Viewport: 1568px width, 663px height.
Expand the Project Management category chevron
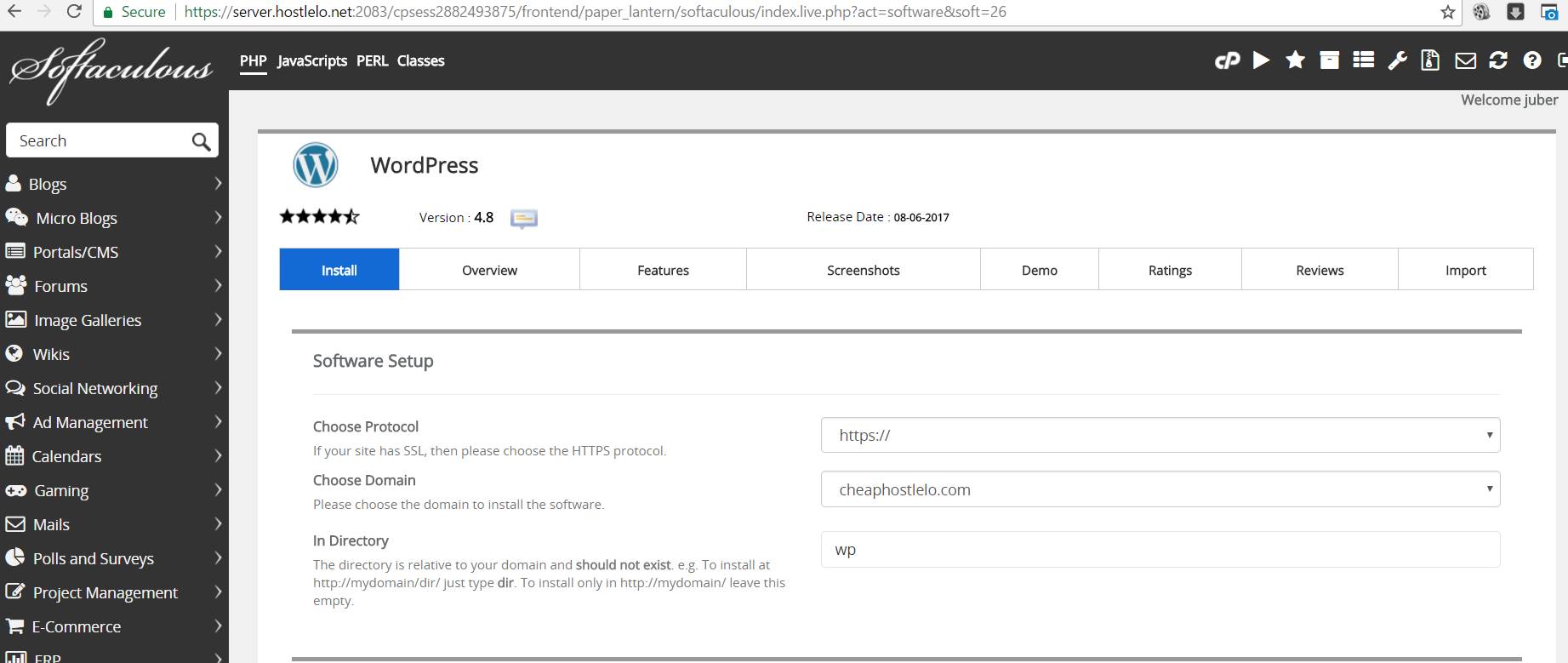218,592
